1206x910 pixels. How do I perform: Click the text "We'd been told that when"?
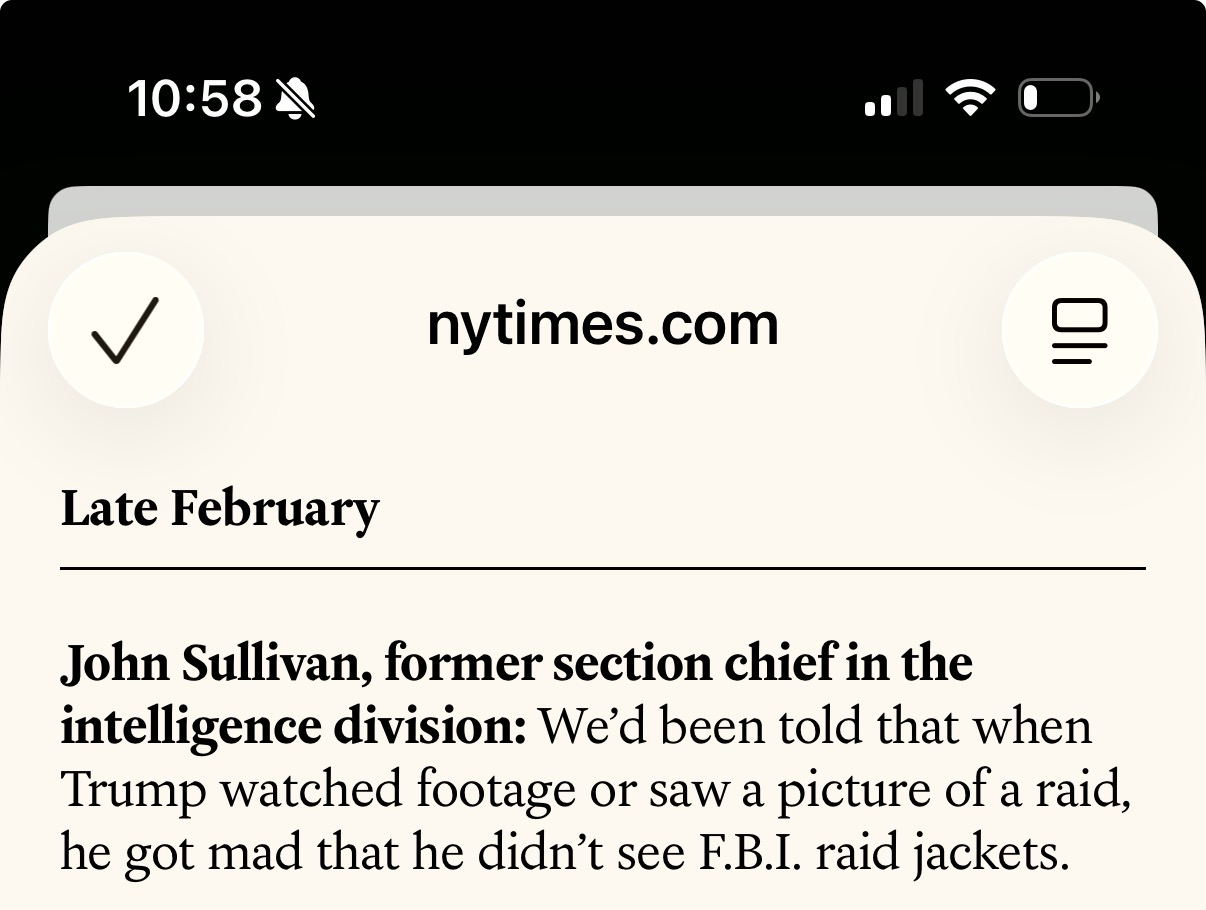(814, 727)
